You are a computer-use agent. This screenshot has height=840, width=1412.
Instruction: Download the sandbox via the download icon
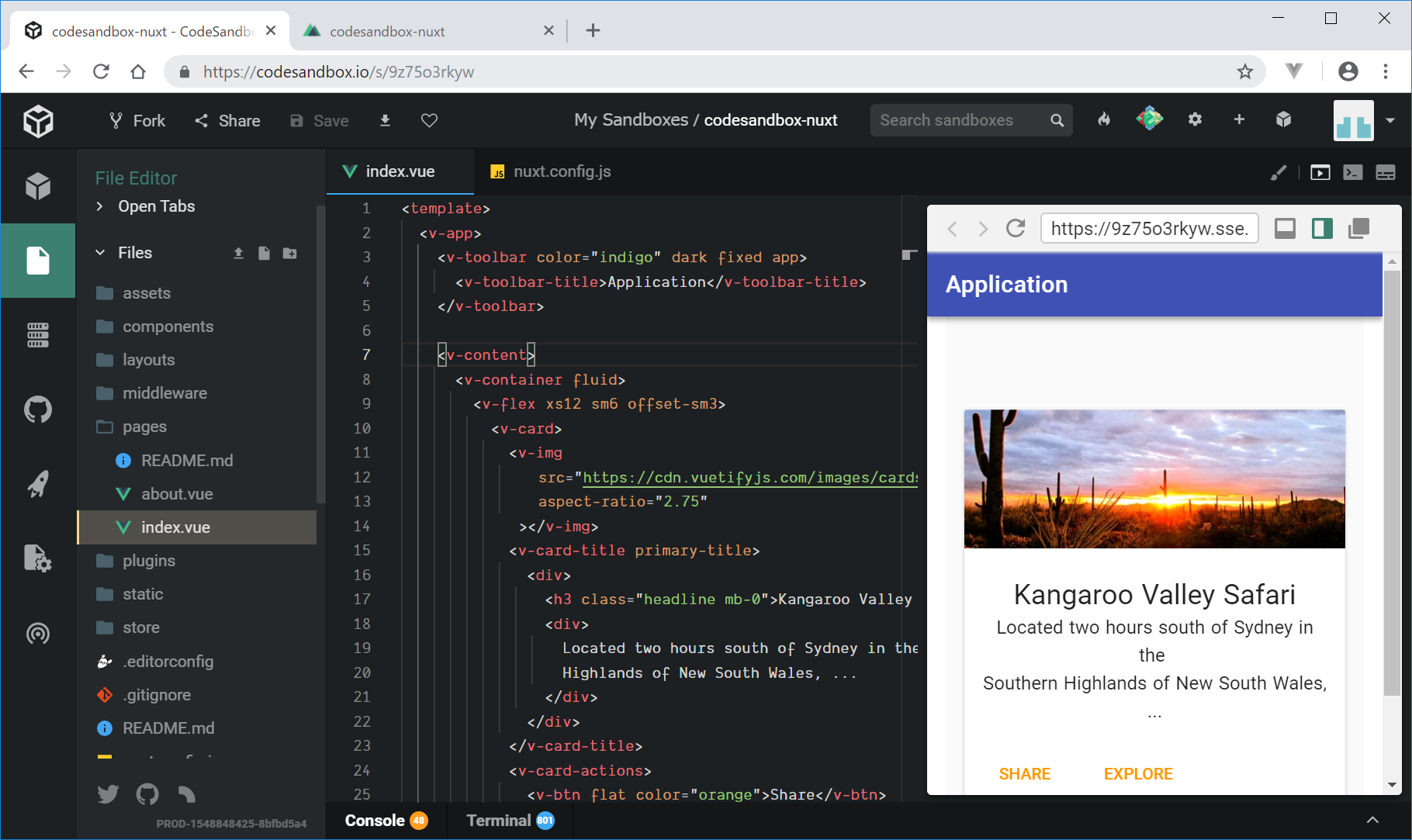point(385,120)
